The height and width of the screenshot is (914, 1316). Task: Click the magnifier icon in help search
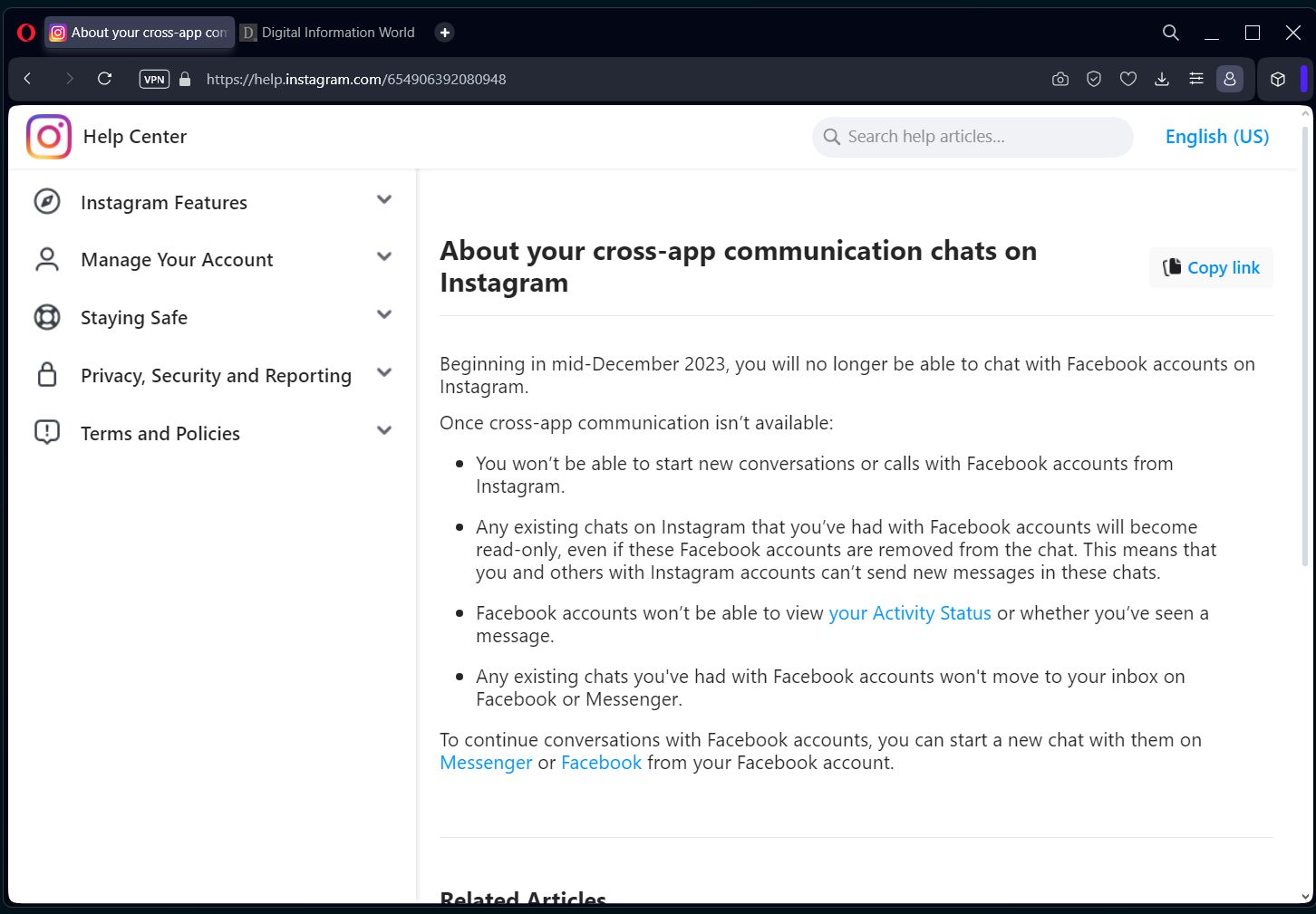832,137
